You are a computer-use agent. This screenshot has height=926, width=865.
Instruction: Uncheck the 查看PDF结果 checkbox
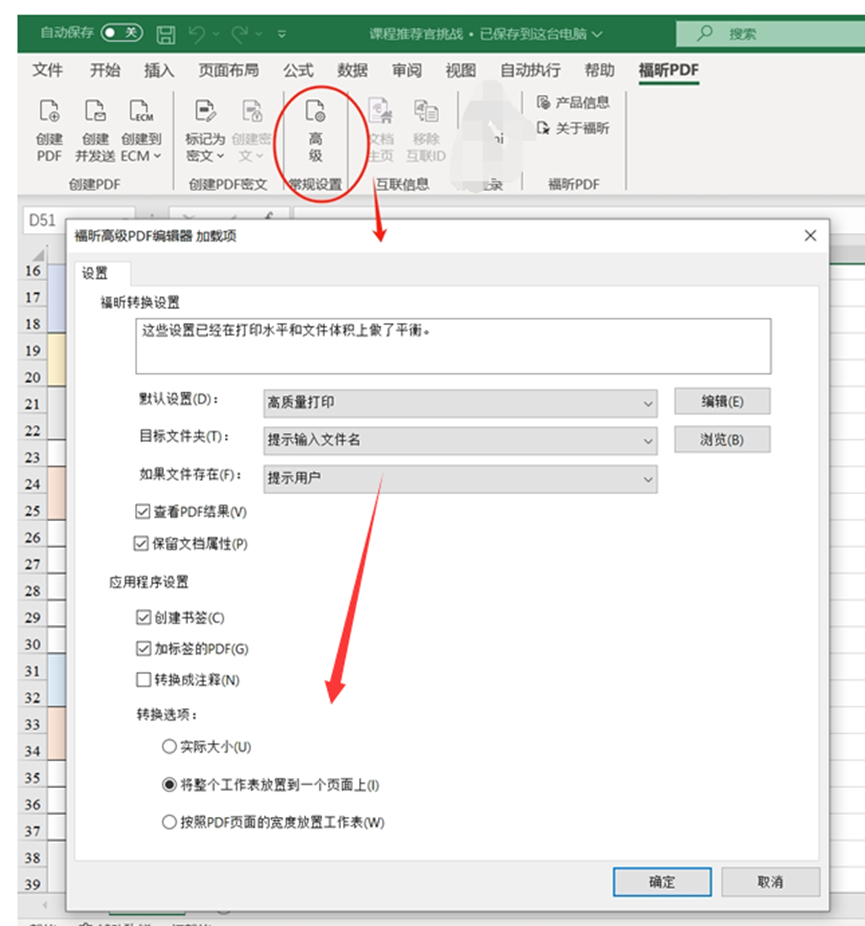coord(142,512)
